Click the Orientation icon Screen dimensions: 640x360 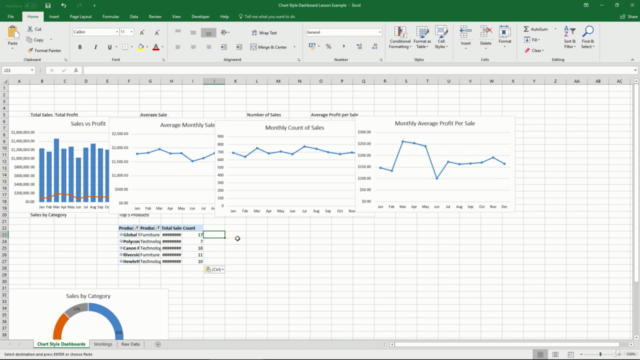224,32
